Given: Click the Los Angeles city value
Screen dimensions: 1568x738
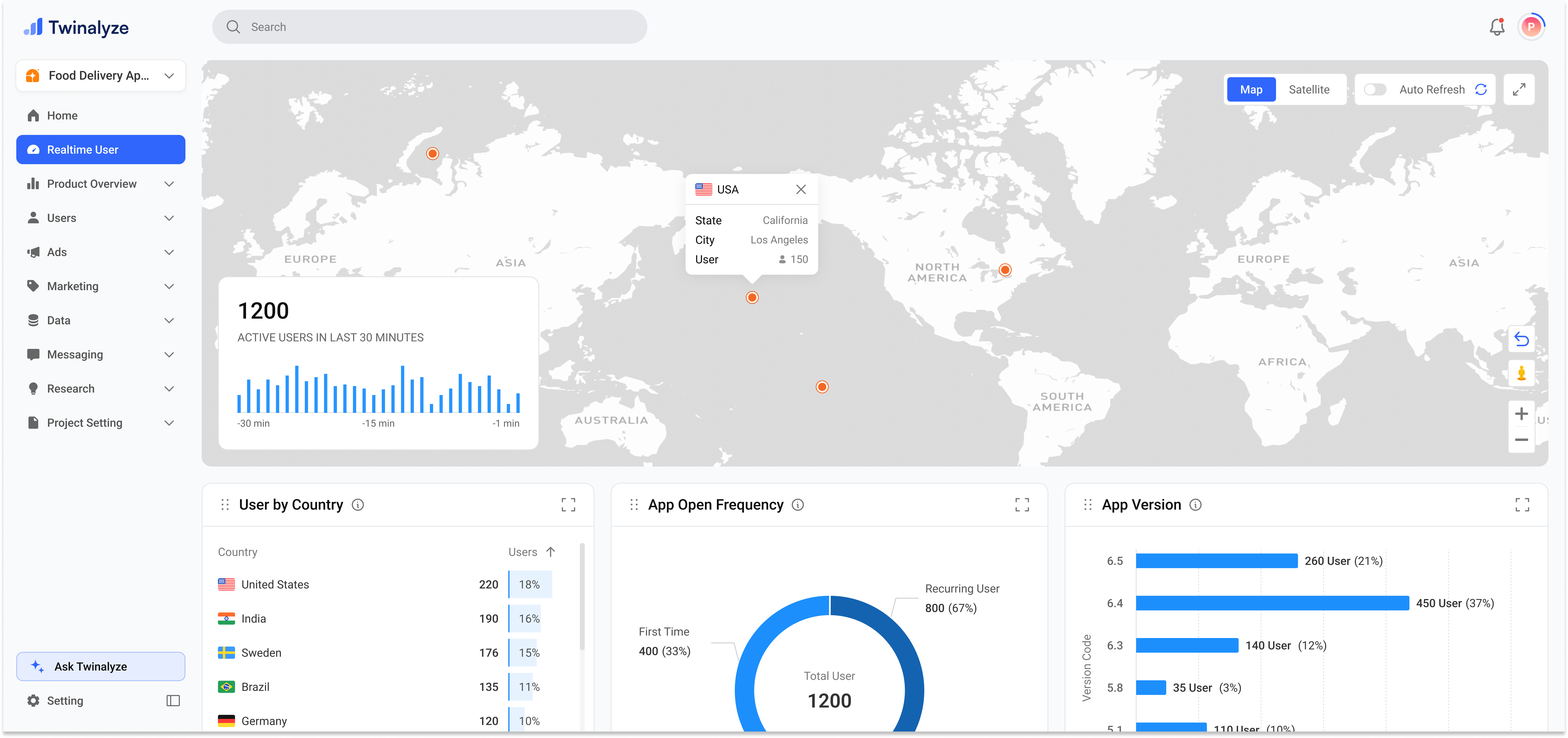Looking at the screenshot, I should point(779,240).
